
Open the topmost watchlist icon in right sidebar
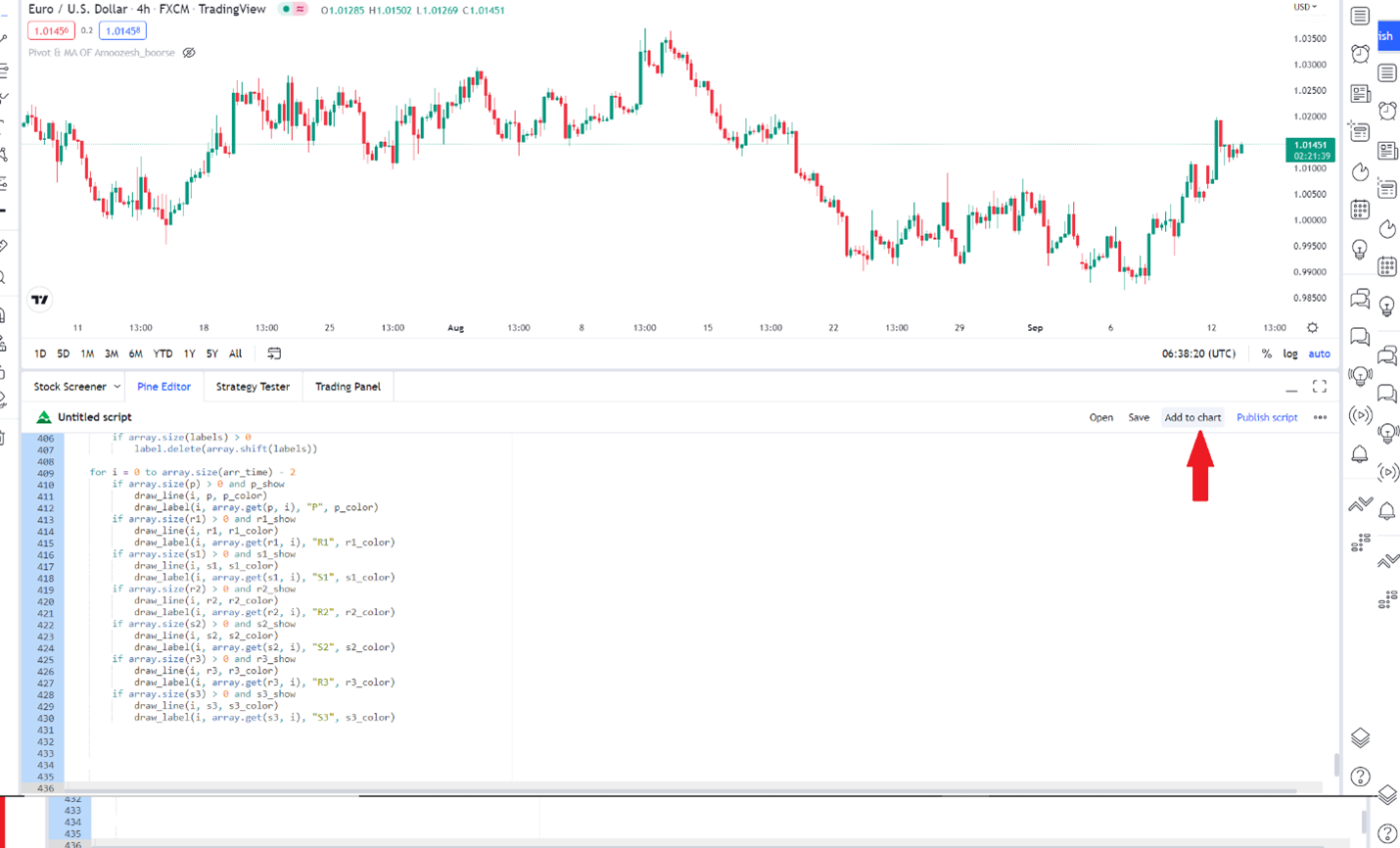click(1360, 16)
